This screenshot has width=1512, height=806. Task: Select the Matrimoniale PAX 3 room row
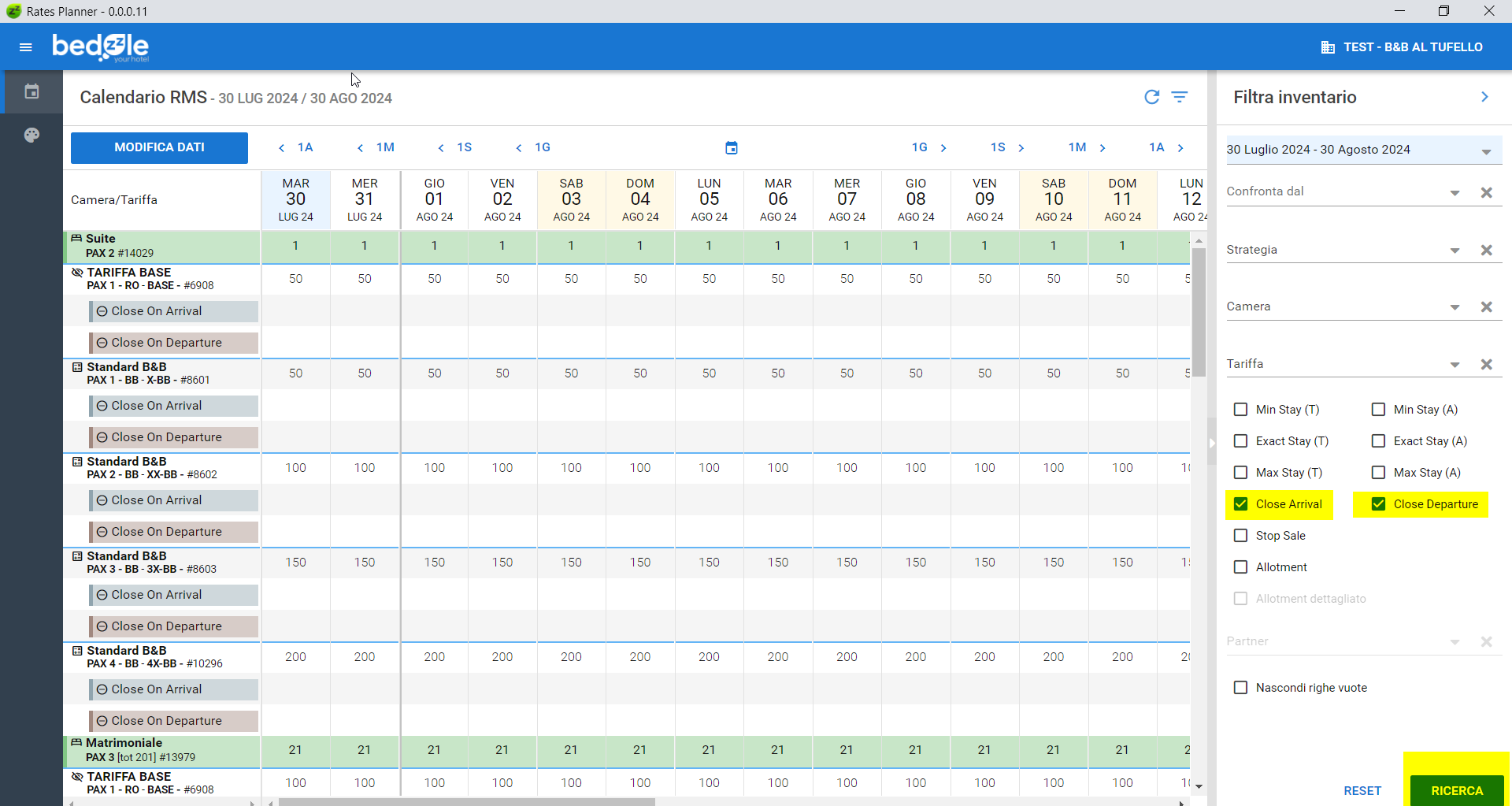coord(162,750)
